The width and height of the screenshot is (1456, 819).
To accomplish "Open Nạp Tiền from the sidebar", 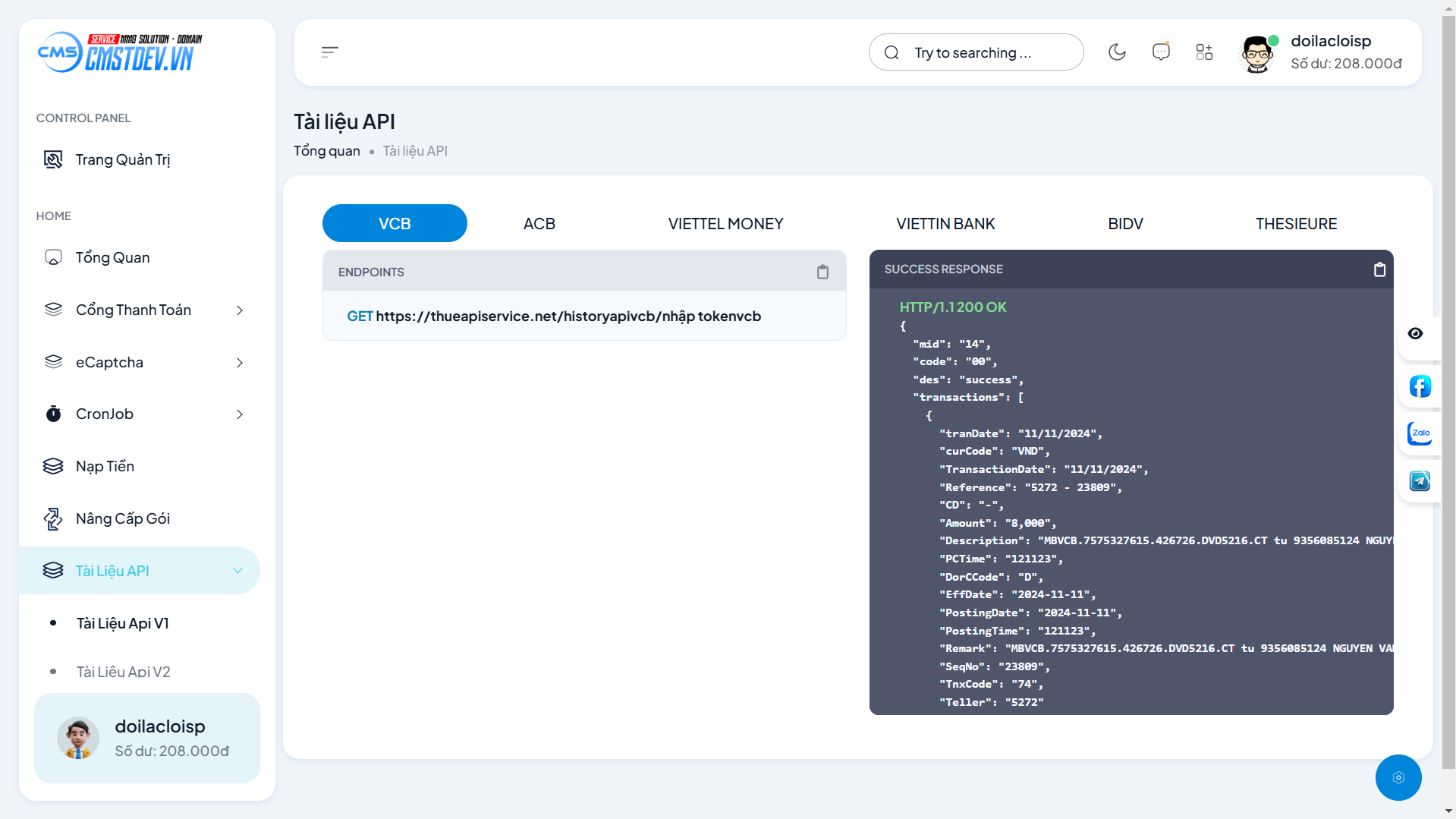I will (x=105, y=467).
